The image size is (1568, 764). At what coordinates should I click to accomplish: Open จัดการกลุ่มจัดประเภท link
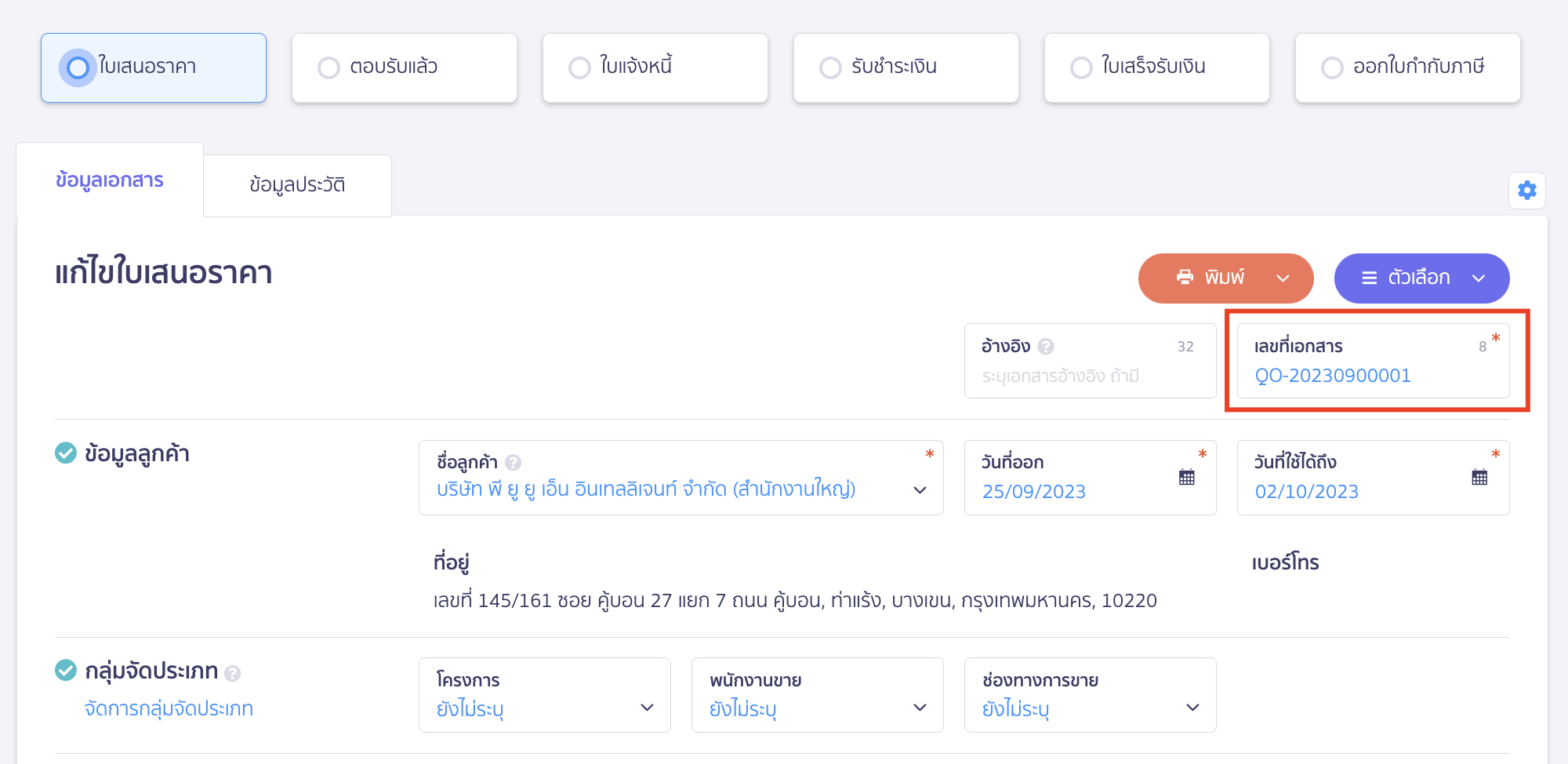click(x=169, y=709)
